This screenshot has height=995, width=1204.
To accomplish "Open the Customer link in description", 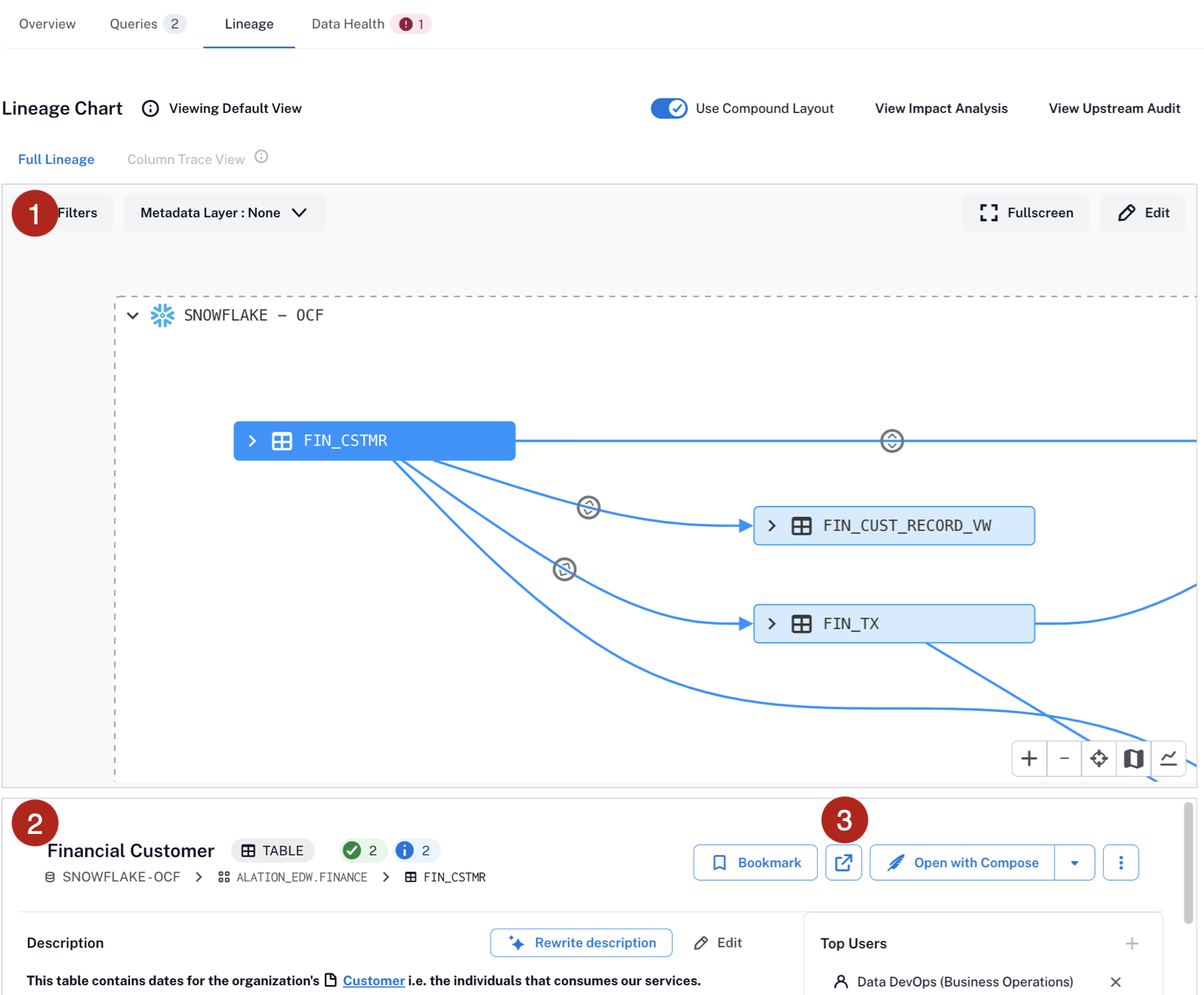I will click(374, 981).
